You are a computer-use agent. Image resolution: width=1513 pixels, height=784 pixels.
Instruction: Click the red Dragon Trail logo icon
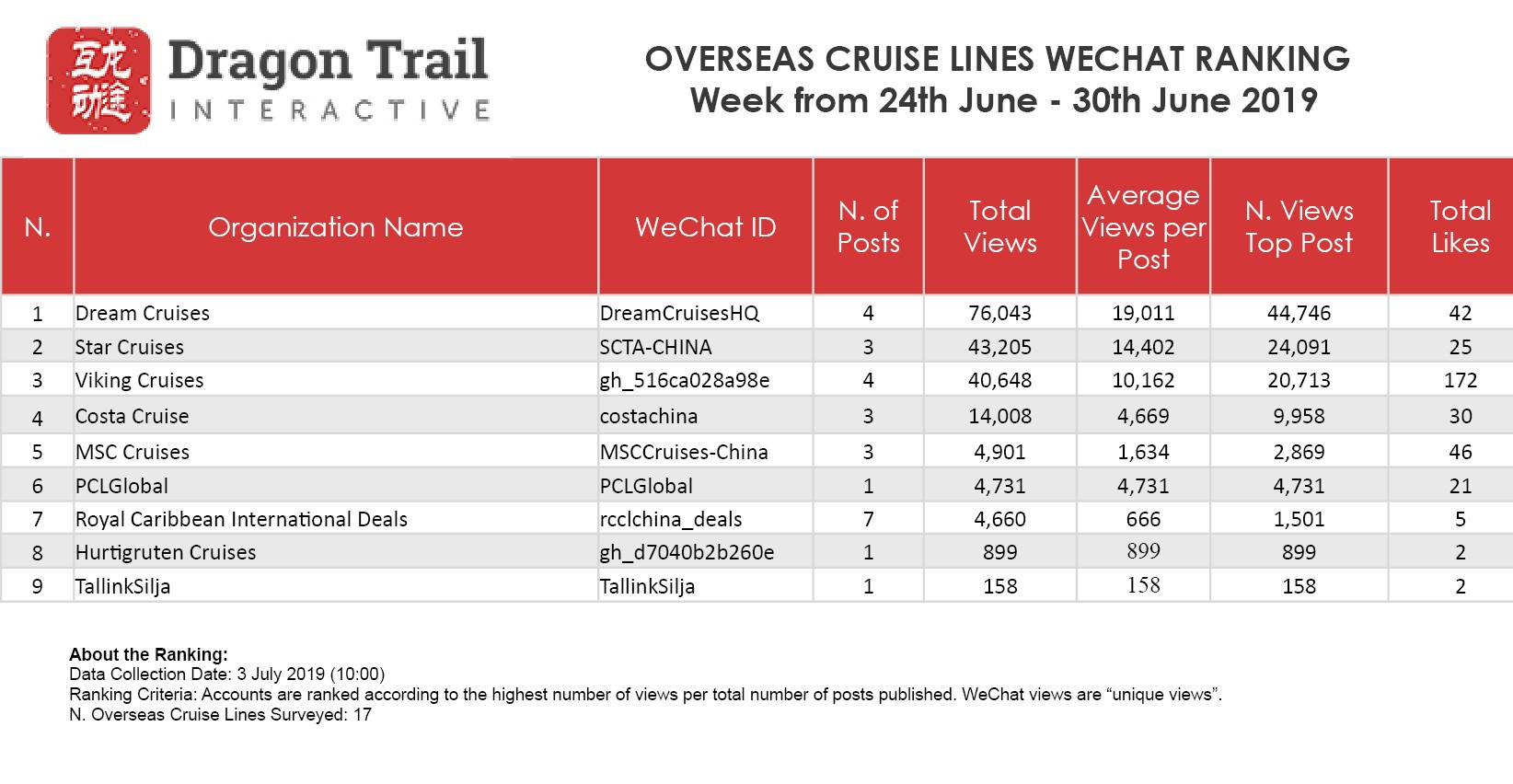point(98,80)
